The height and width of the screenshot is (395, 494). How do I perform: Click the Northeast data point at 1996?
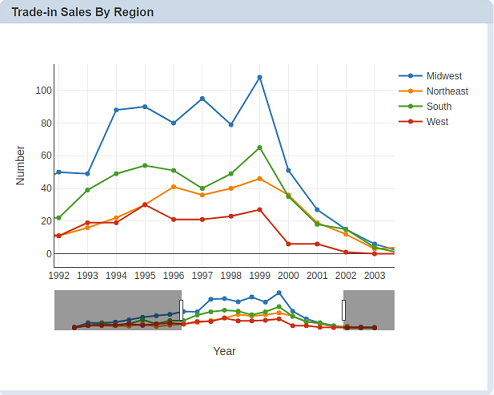173,187
